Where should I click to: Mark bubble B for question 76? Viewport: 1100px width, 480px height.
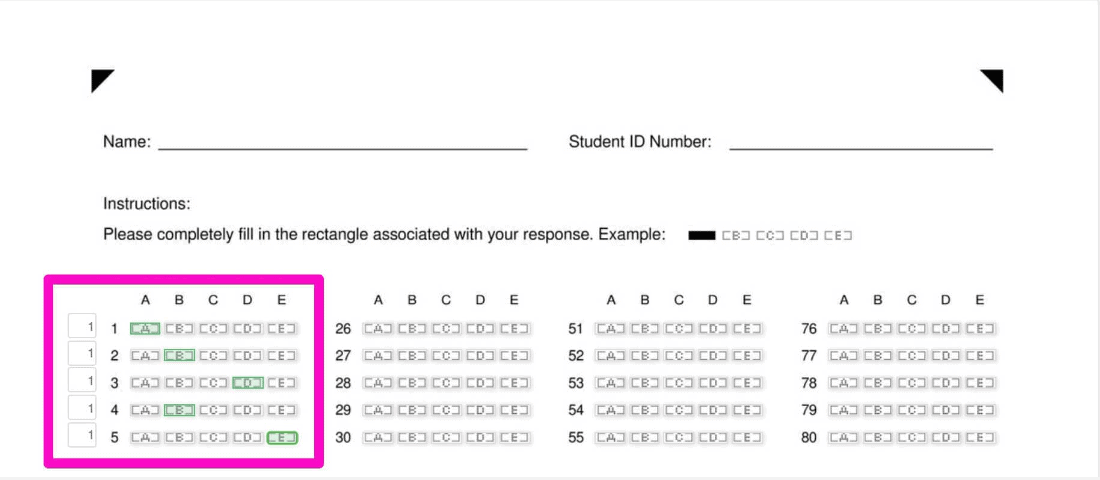pyautogui.click(x=878, y=328)
